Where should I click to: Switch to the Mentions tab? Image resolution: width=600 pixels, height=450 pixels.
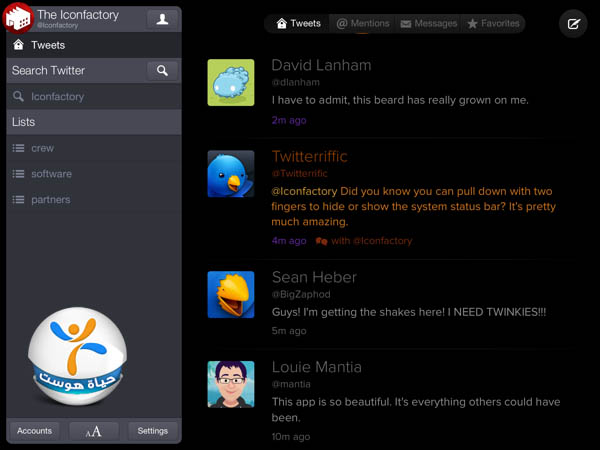pyautogui.click(x=363, y=24)
